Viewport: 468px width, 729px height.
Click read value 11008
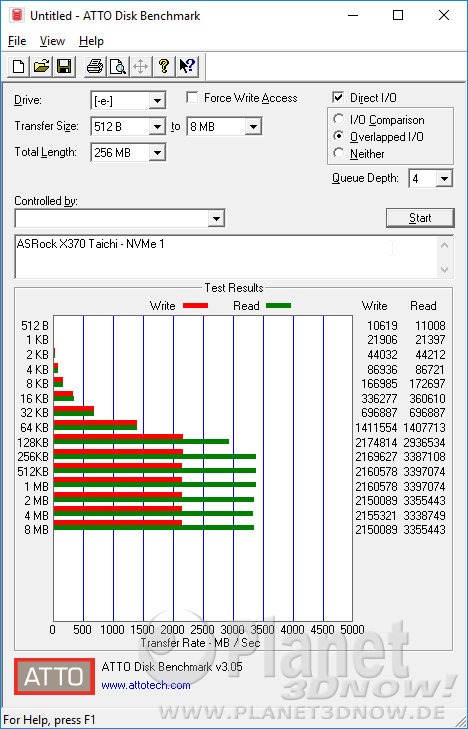(430, 326)
